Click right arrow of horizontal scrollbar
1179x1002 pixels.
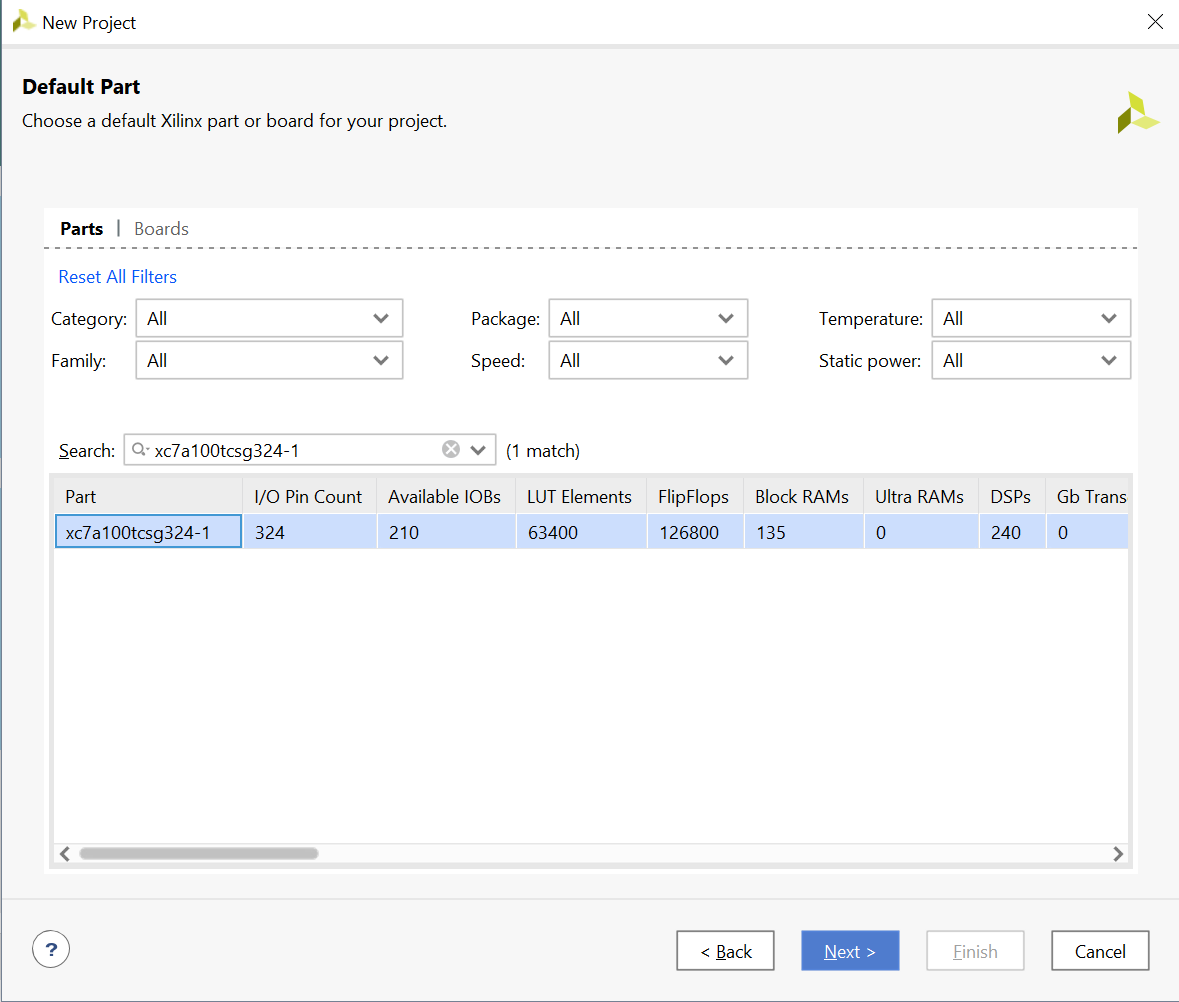[1118, 854]
